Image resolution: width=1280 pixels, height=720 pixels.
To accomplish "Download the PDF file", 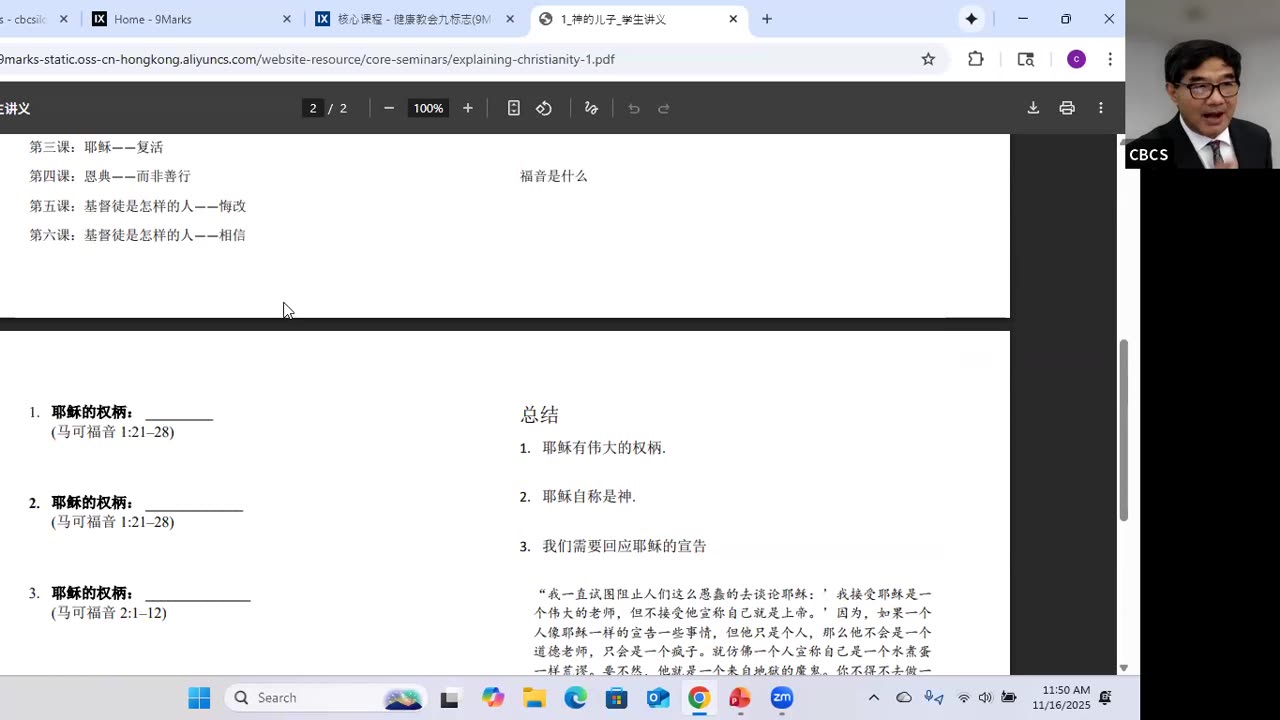I will (1033, 108).
